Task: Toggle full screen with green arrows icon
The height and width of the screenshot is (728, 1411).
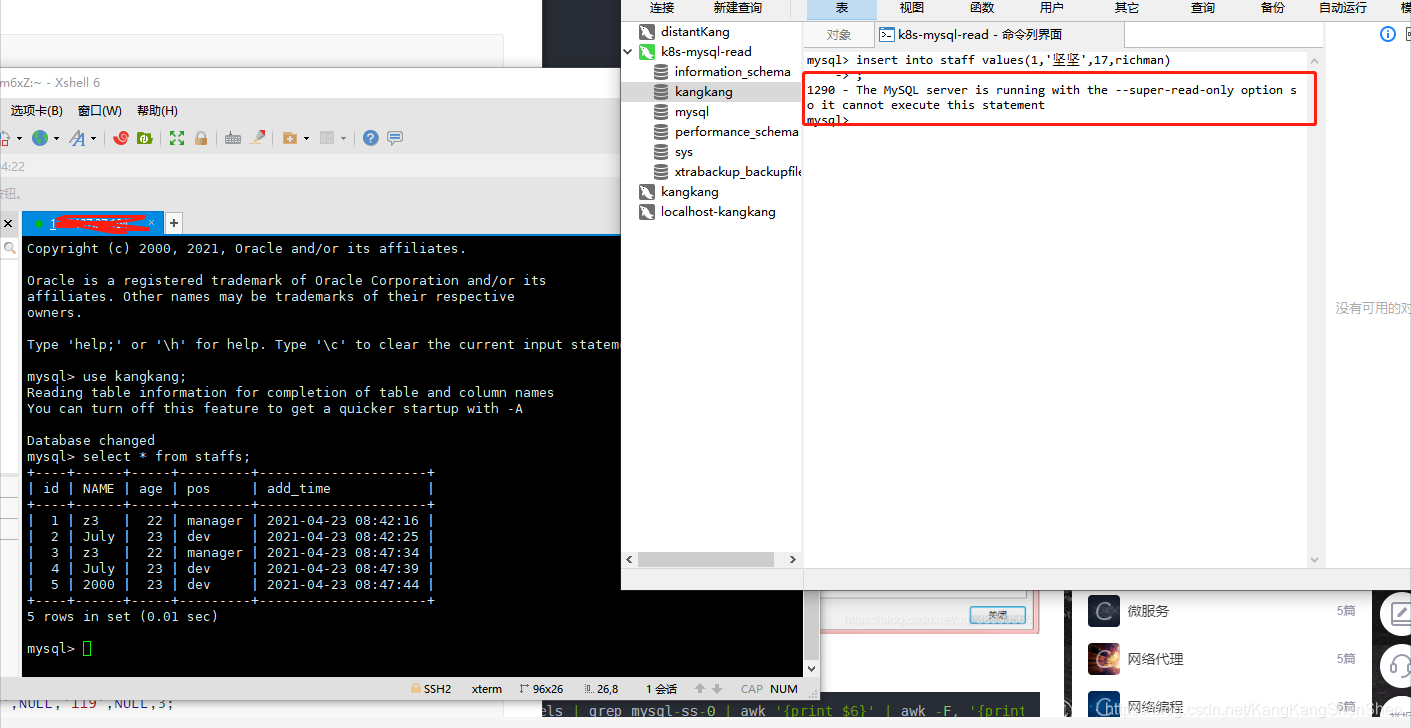Action: click(x=177, y=138)
